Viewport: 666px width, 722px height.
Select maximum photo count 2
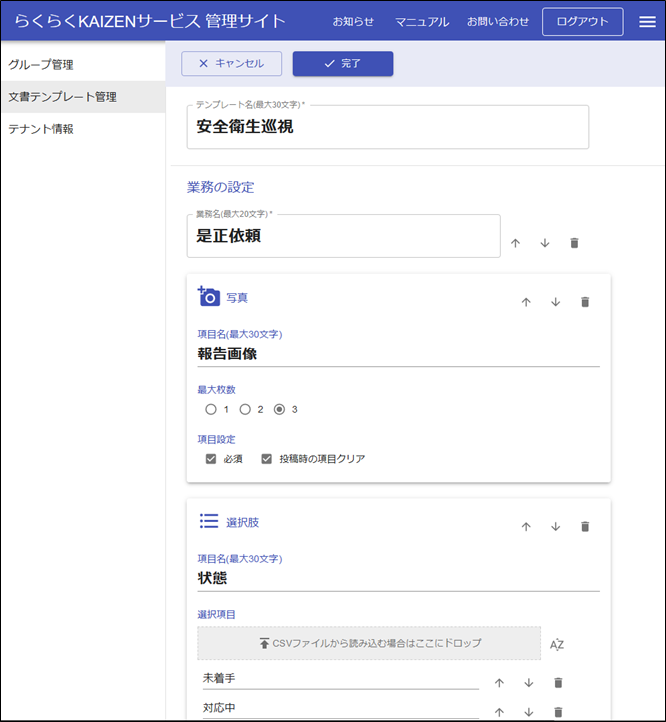pos(245,409)
